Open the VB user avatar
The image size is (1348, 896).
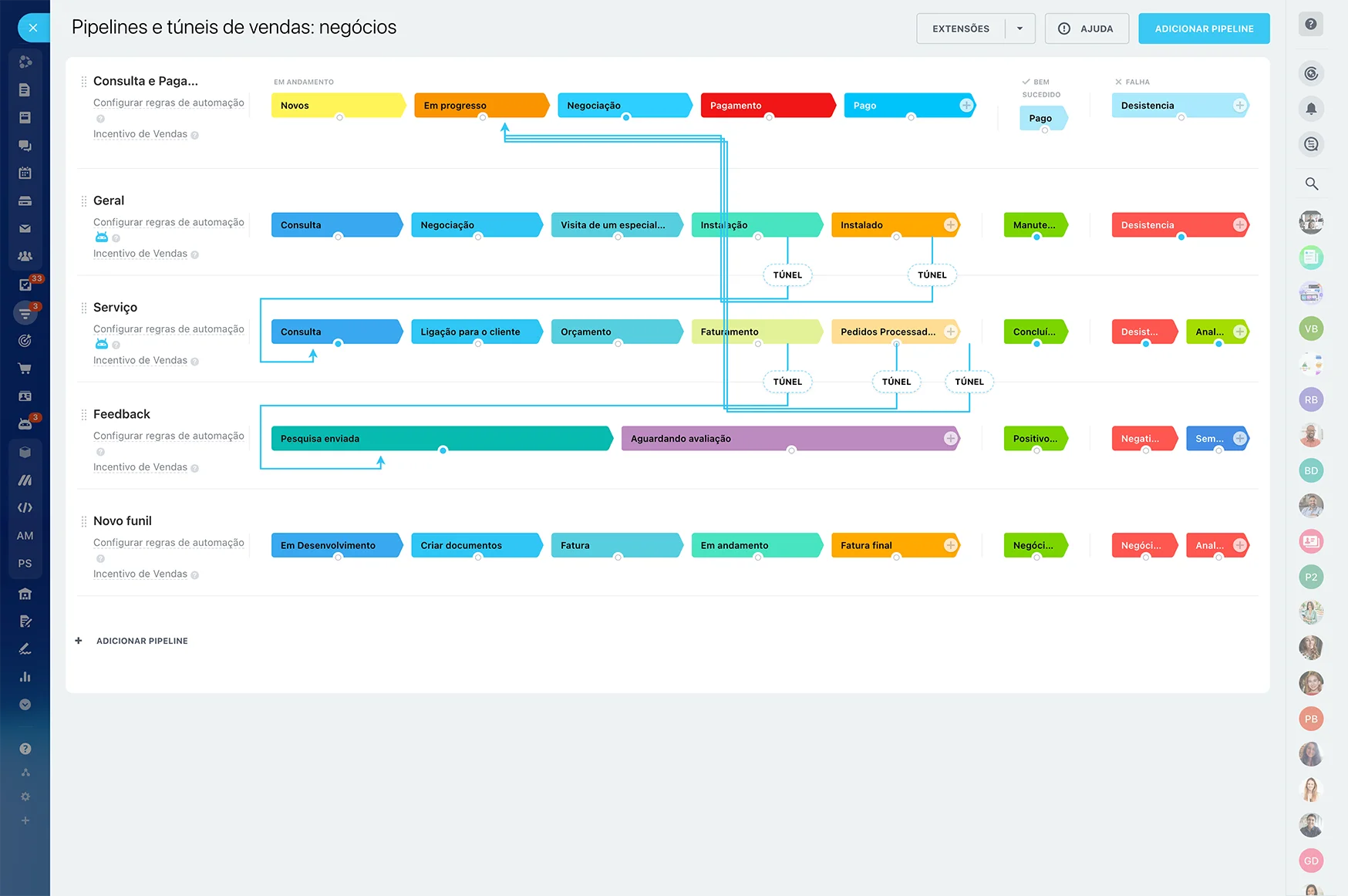tap(1311, 329)
